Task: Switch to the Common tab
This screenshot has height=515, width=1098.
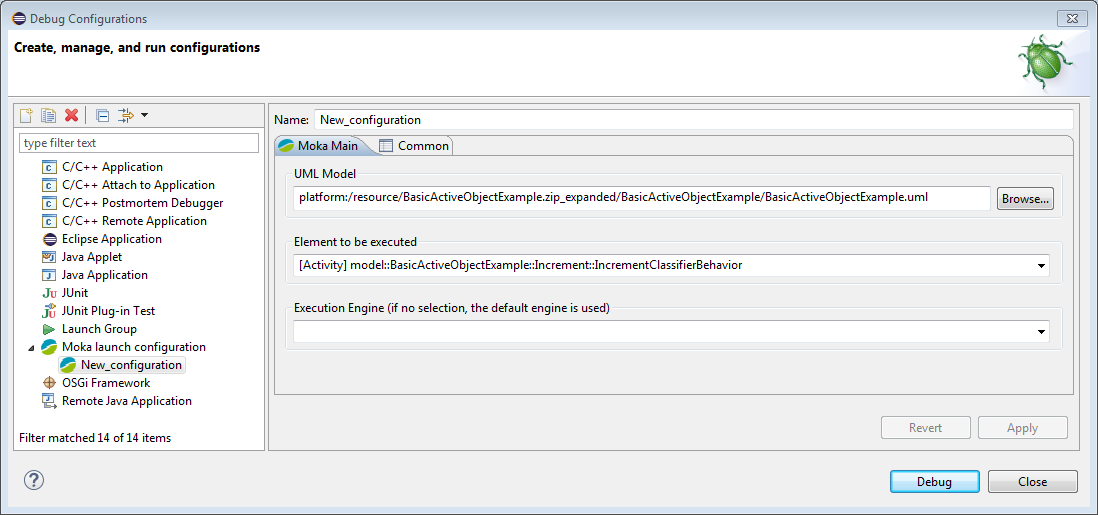Action: point(414,146)
